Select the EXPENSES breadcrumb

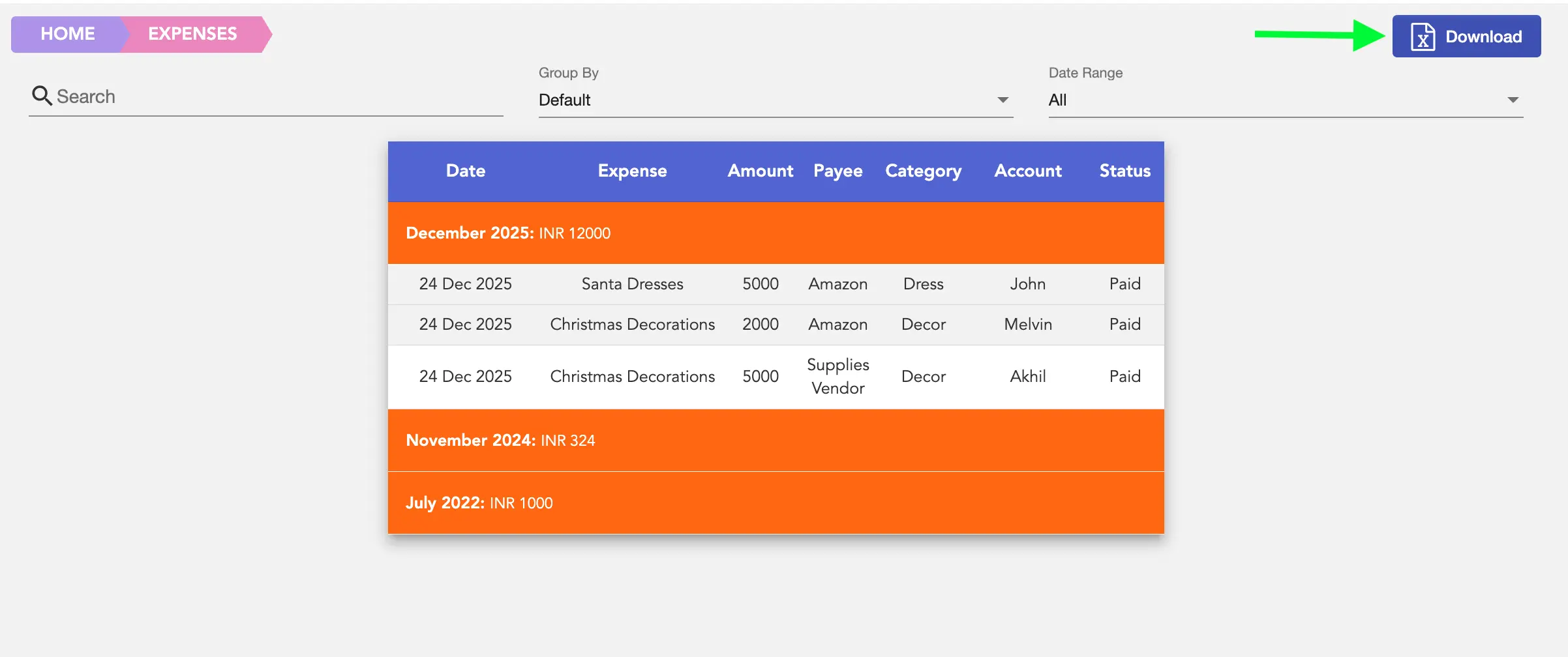[x=193, y=34]
